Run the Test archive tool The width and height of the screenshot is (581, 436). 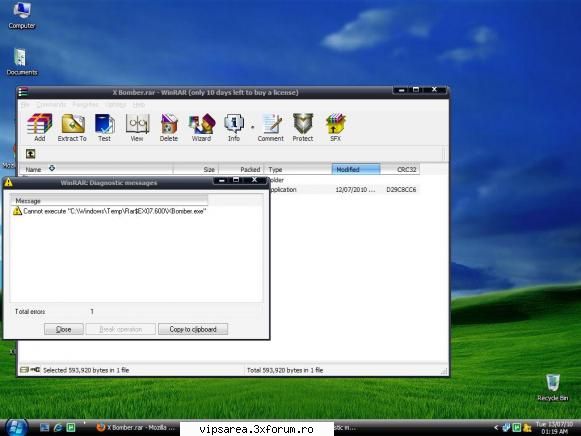[104, 127]
